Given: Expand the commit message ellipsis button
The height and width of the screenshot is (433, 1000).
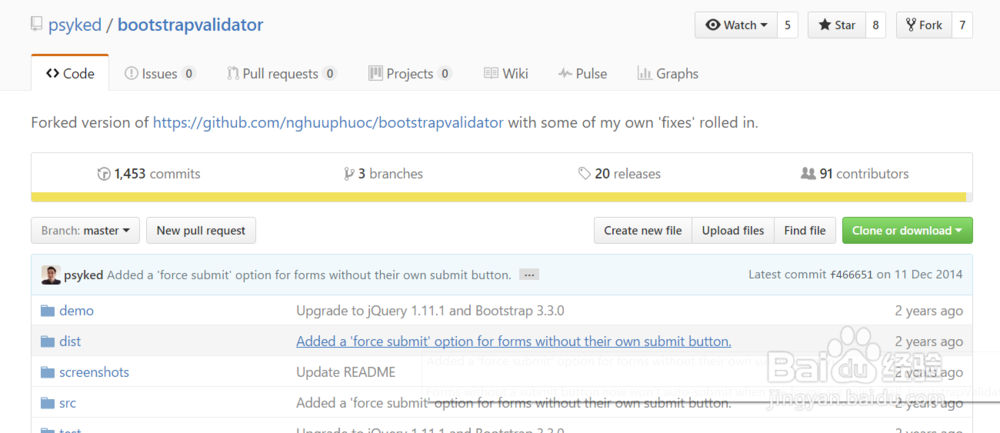Looking at the screenshot, I should [x=529, y=275].
